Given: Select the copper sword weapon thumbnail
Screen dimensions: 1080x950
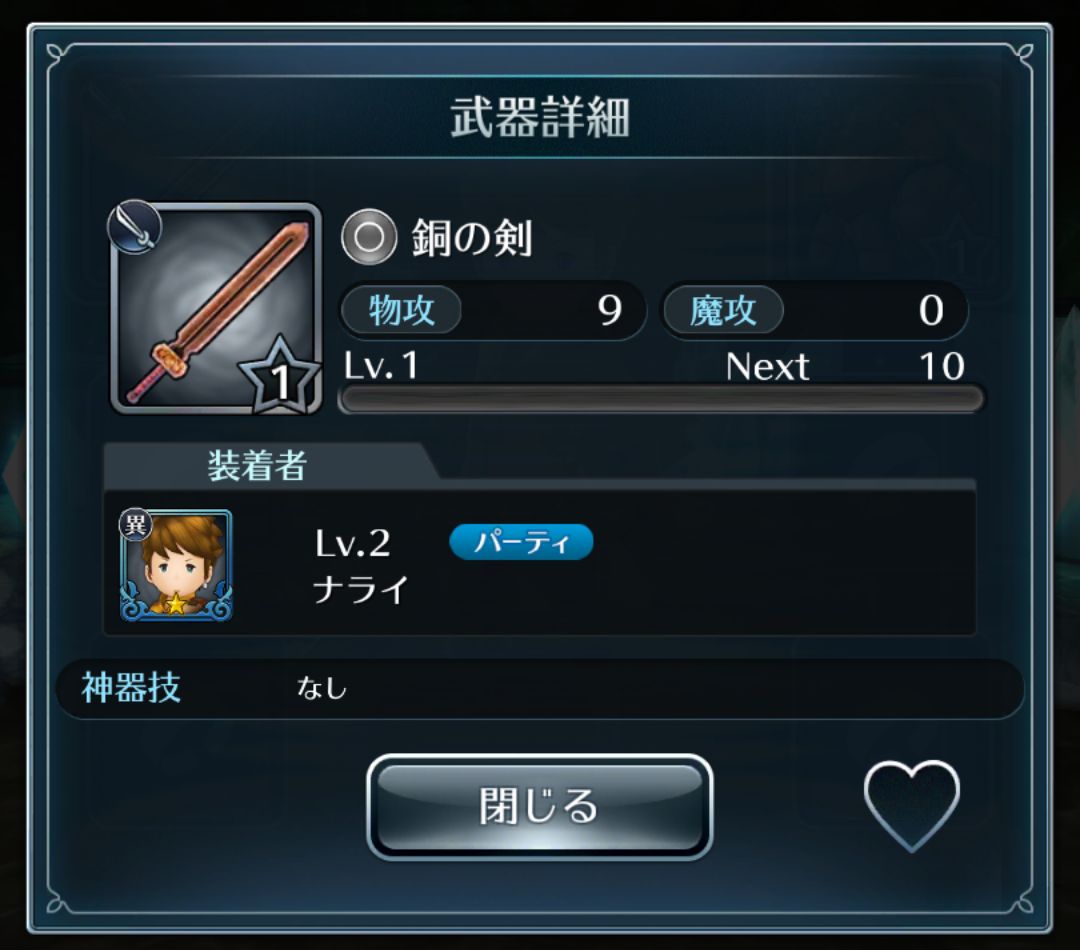Looking at the screenshot, I should click(216, 309).
